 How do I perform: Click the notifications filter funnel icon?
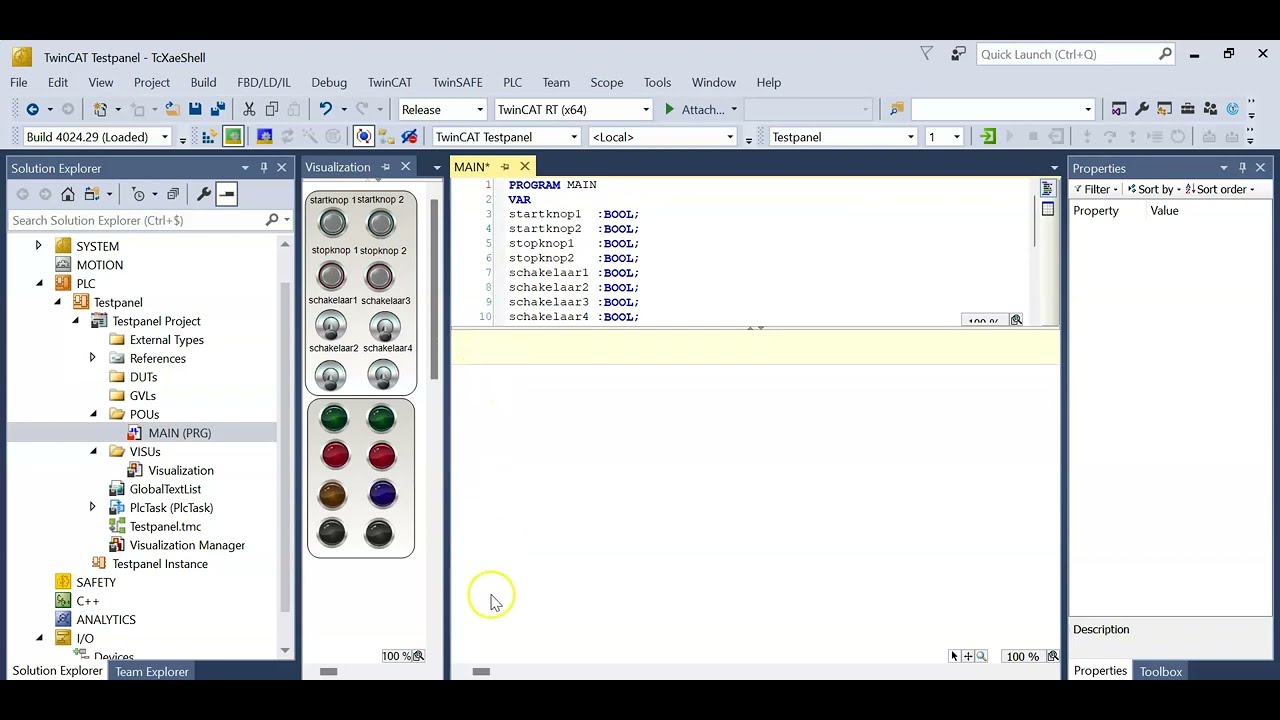coord(926,54)
